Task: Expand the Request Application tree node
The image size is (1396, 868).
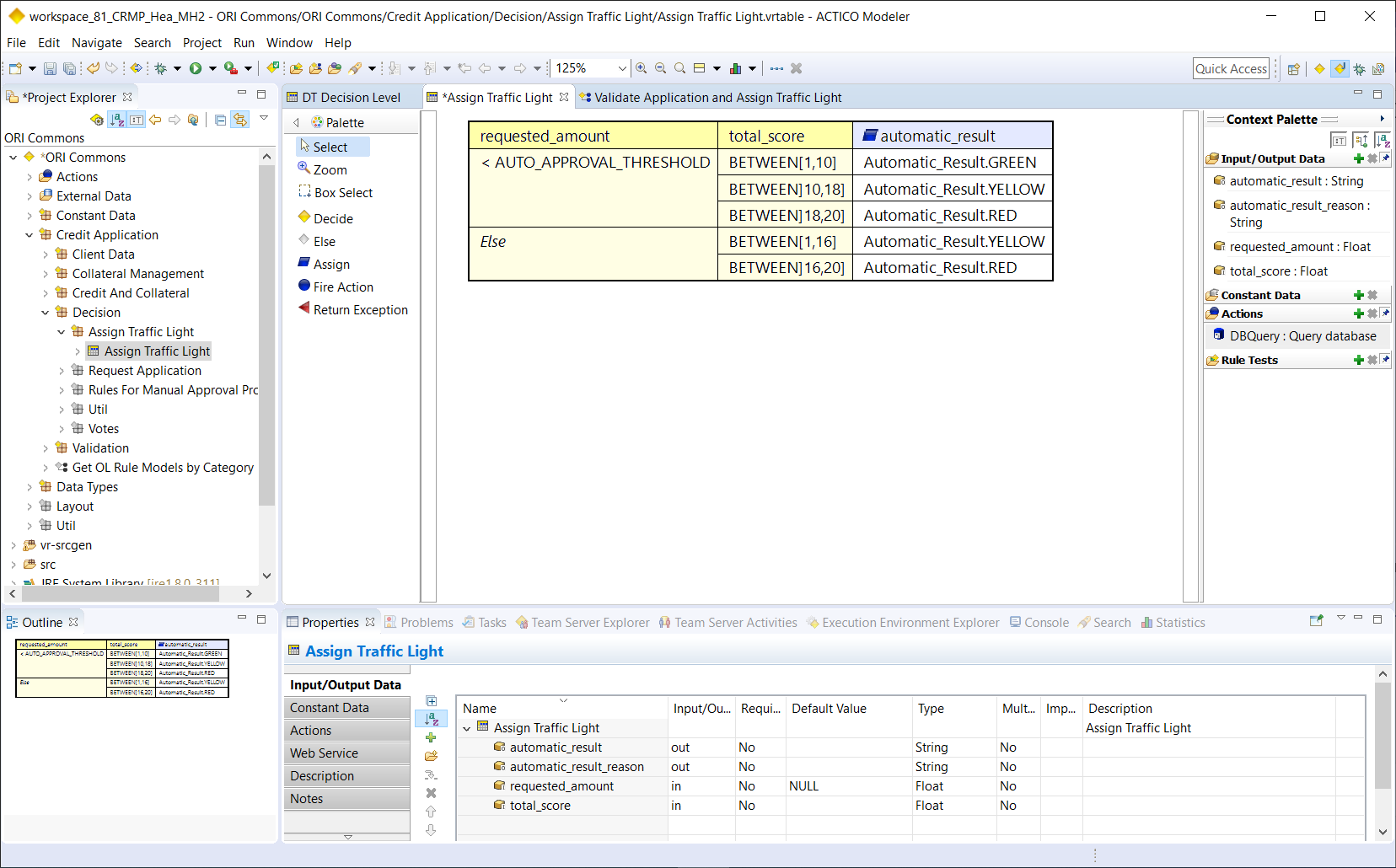Action: (62, 371)
